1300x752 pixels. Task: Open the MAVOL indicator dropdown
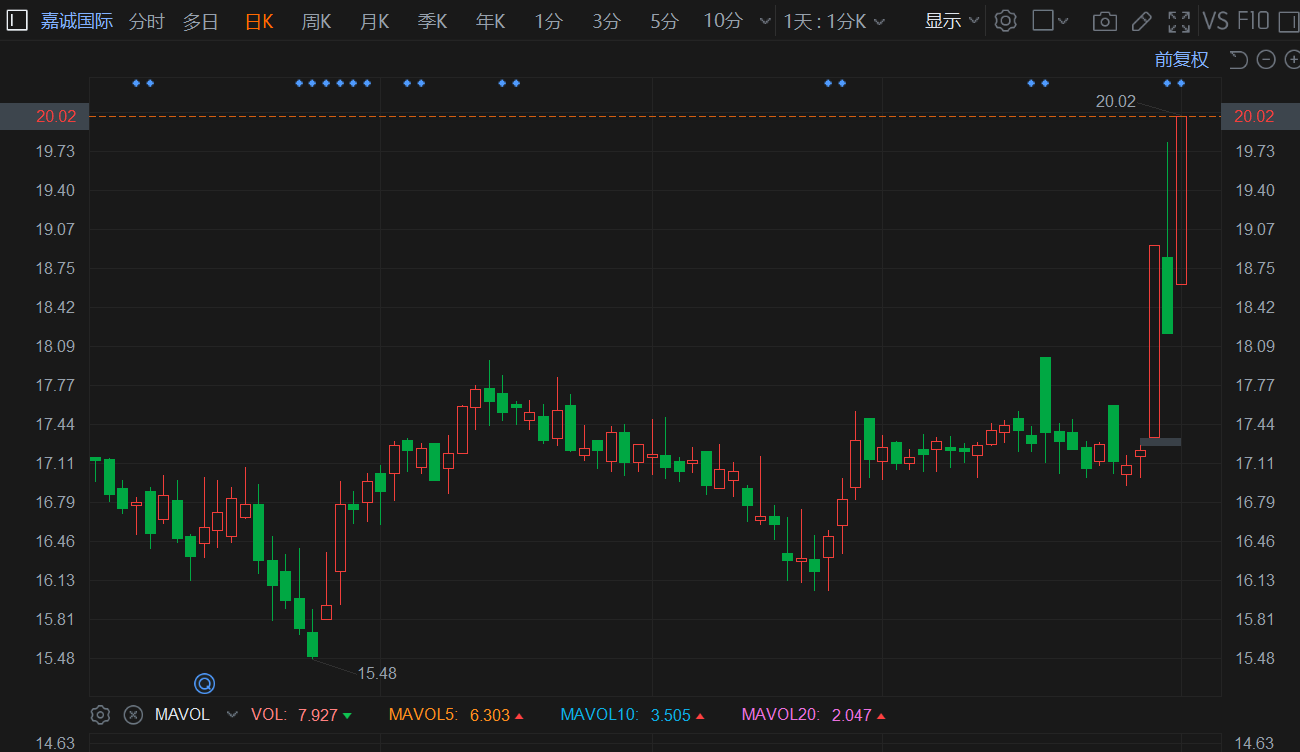point(232,715)
